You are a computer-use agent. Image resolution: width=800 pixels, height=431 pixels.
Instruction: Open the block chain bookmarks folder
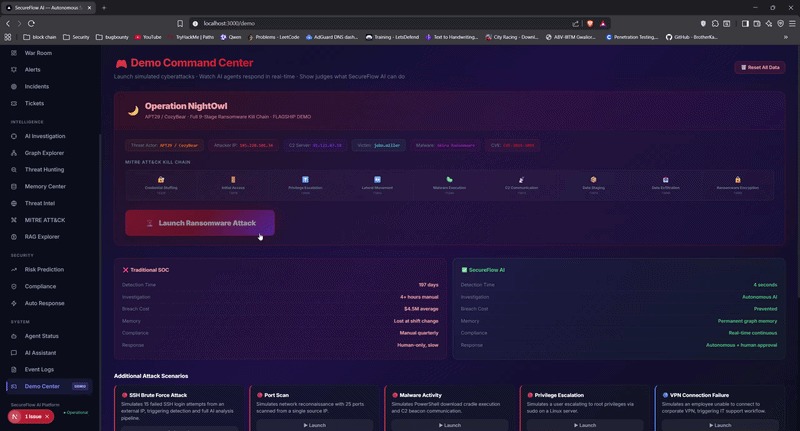tap(40, 37)
